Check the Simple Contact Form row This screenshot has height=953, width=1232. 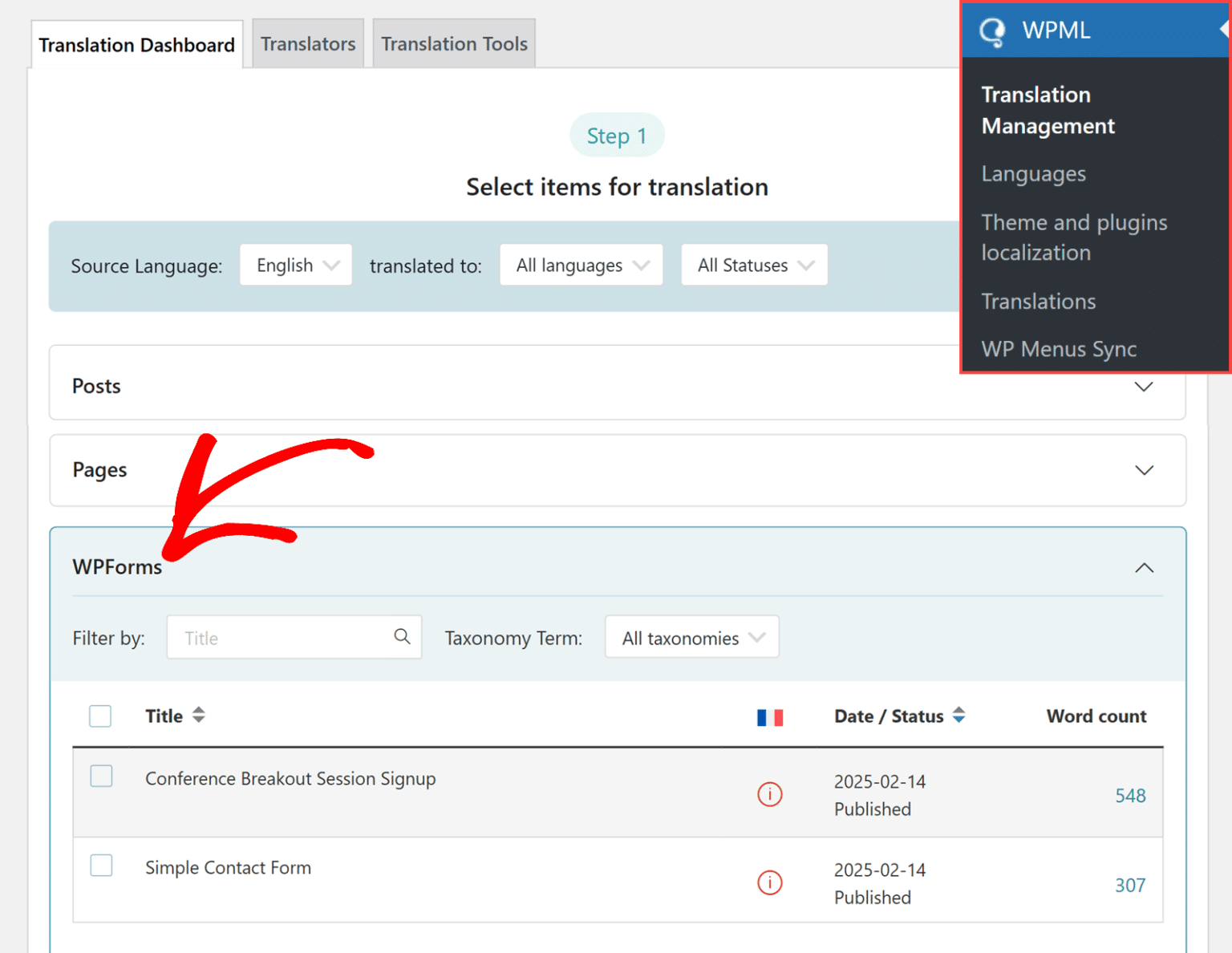tap(100, 865)
